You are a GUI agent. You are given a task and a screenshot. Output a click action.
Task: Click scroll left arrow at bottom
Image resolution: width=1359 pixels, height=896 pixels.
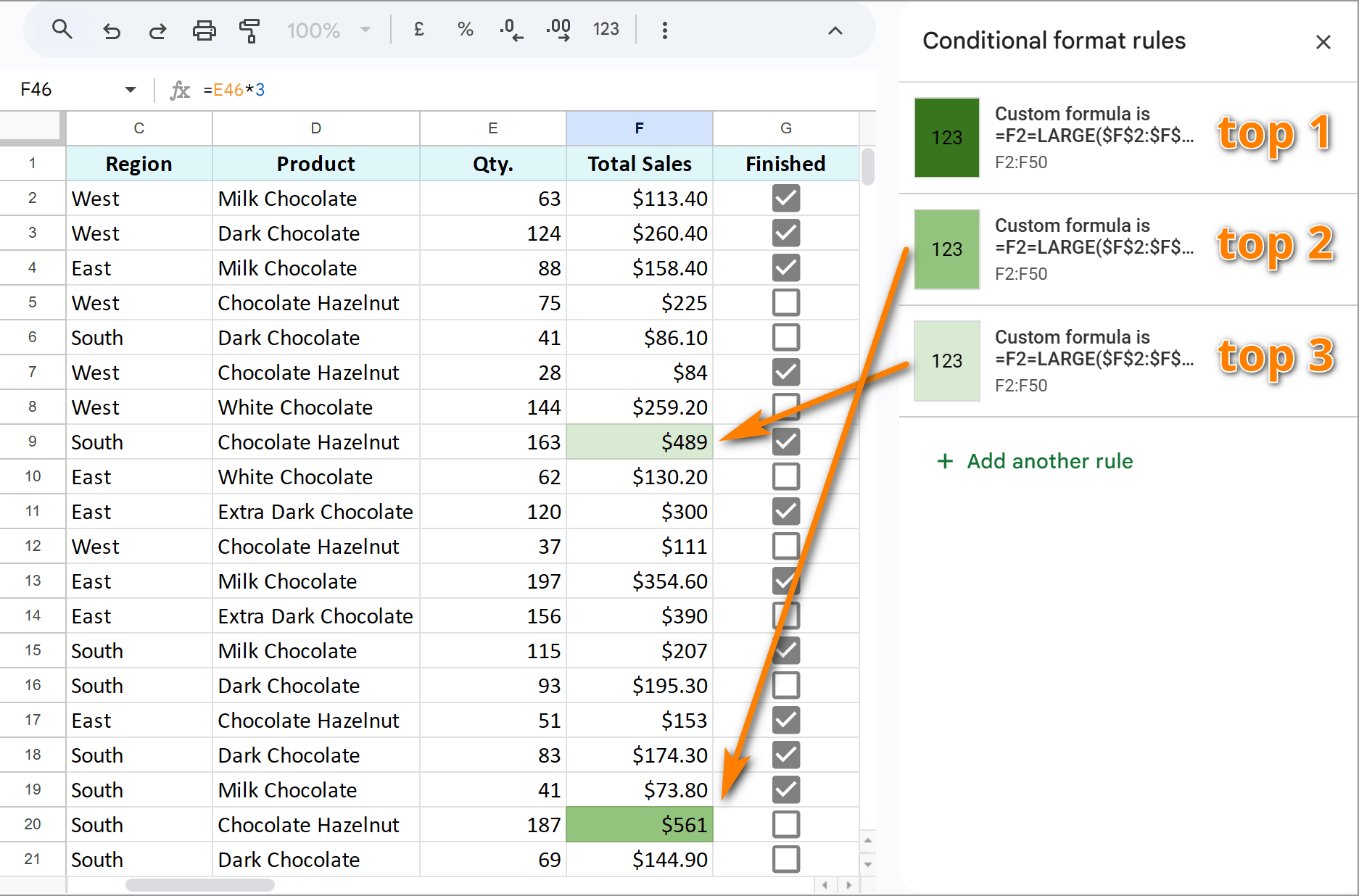pyautogui.click(x=825, y=885)
